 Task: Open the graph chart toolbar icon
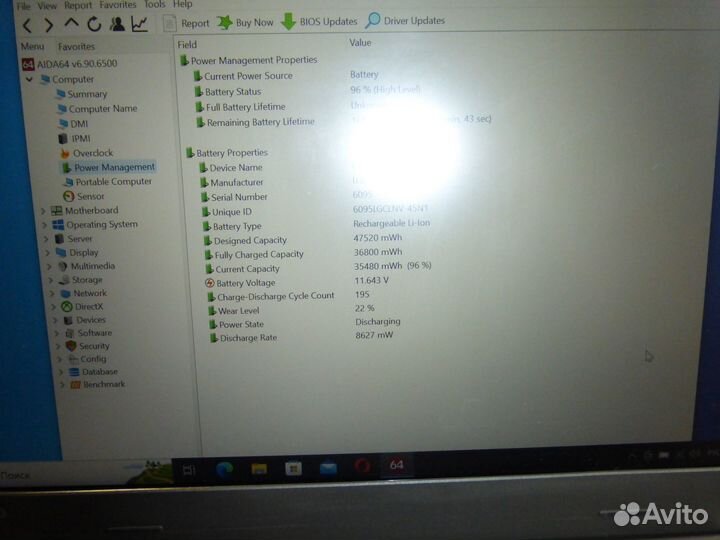click(x=140, y=23)
